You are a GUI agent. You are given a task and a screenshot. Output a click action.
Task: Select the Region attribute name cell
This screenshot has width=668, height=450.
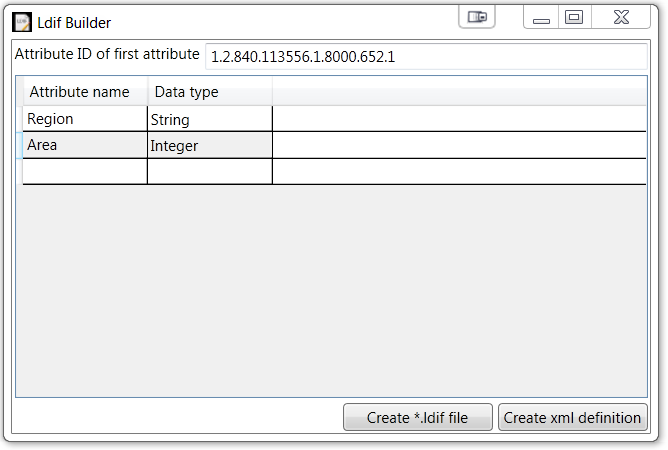click(84, 119)
